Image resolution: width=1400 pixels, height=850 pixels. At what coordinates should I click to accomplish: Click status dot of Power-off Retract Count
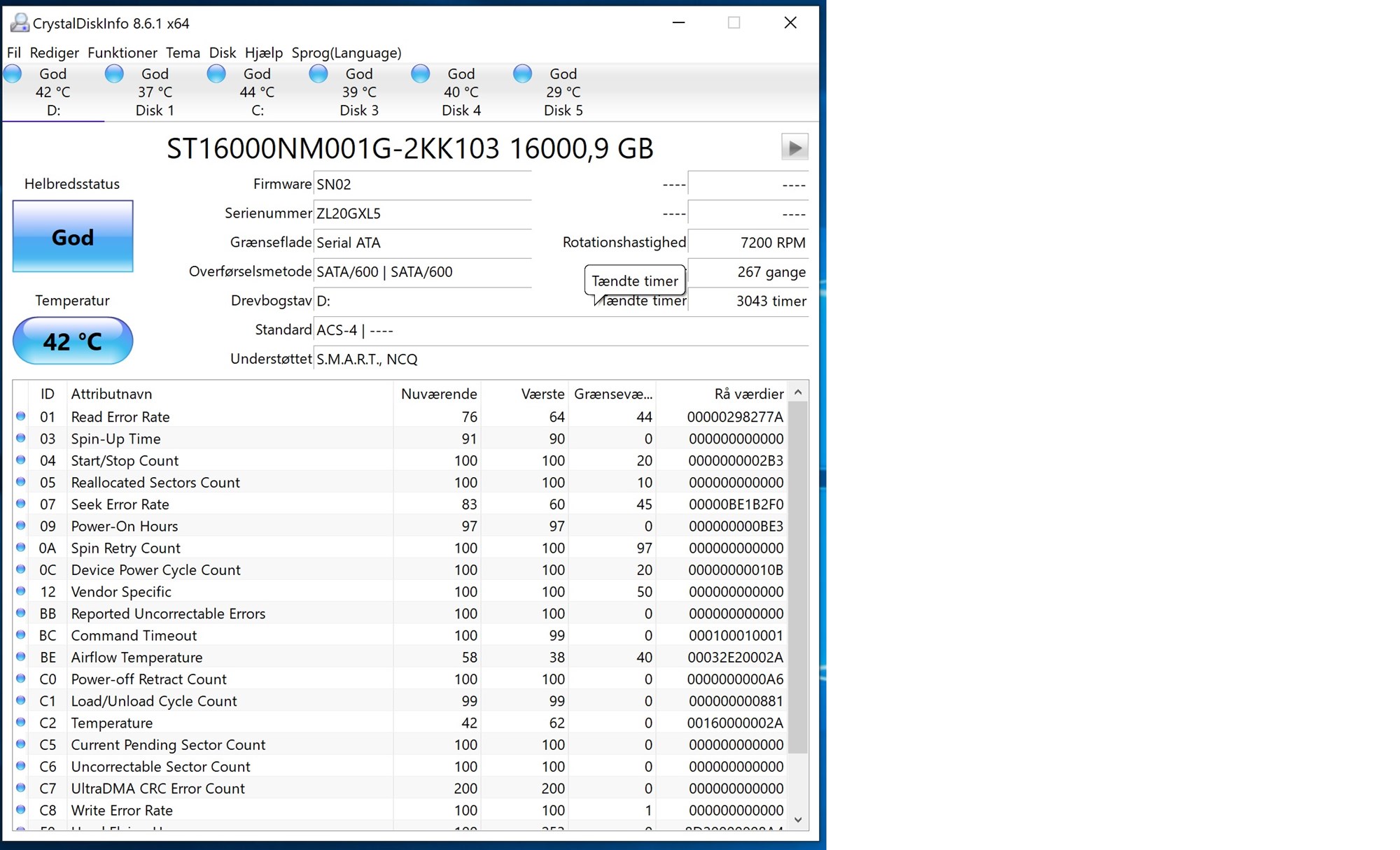click(21, 679)
